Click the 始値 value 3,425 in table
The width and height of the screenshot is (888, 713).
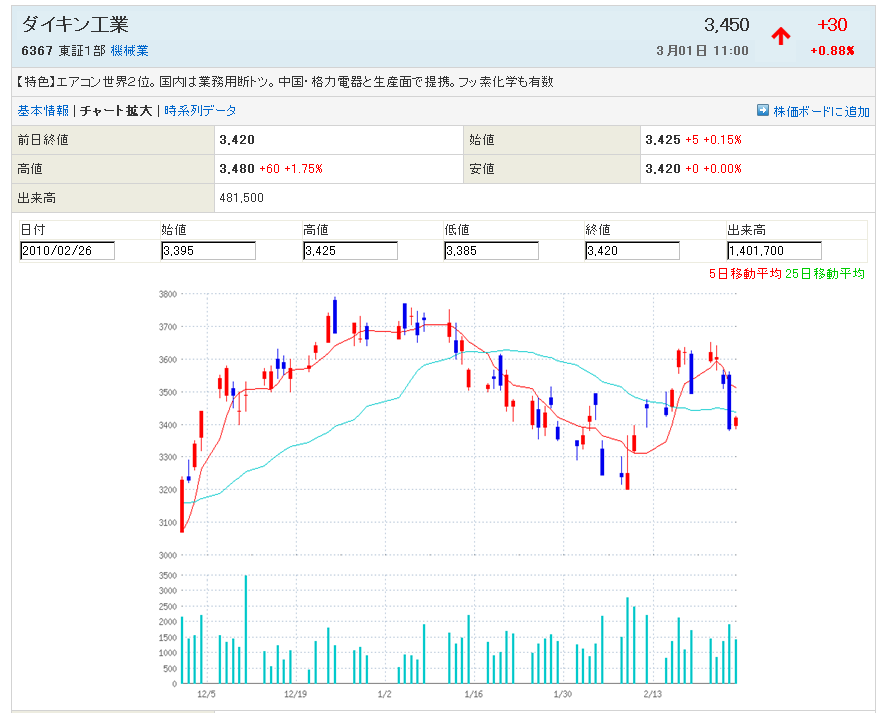click(663, 140)
